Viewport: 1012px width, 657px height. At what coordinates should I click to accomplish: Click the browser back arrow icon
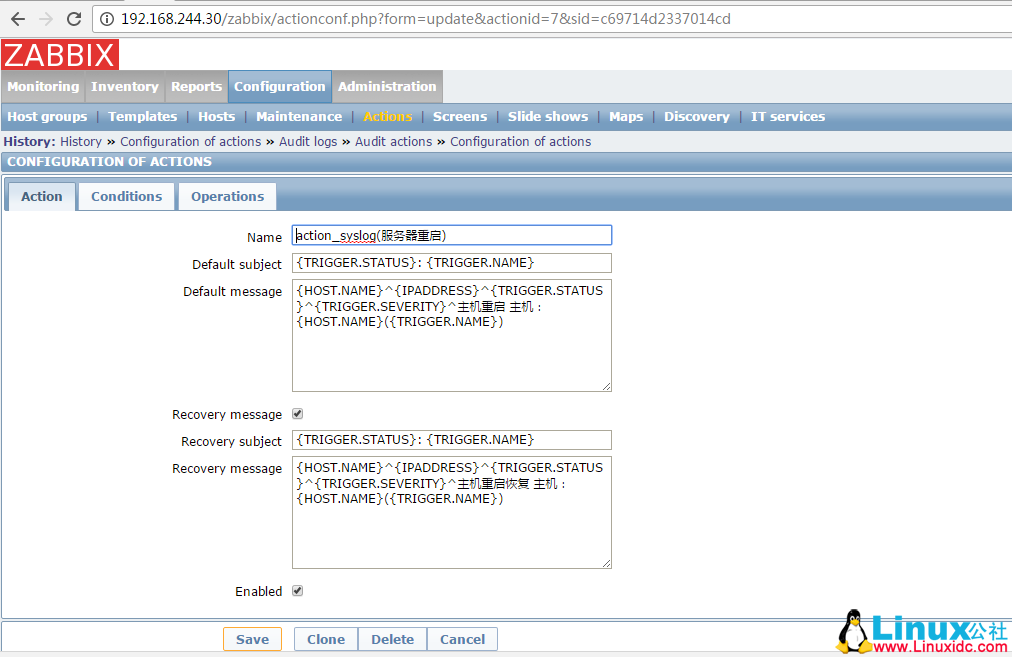(x=17, y=18)
